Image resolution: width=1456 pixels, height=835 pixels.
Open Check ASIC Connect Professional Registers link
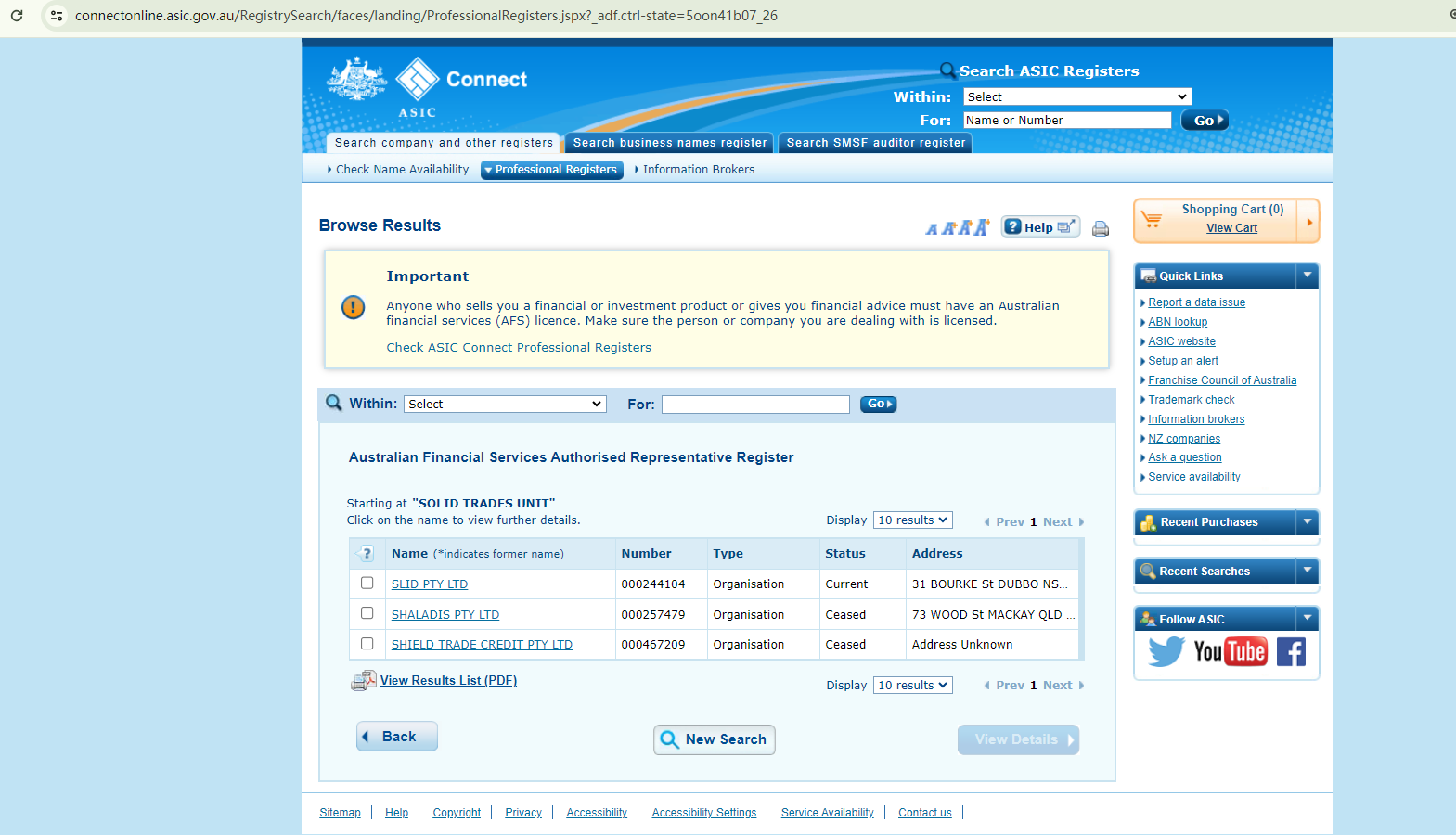pyautogui.click(x=519, y=348)
